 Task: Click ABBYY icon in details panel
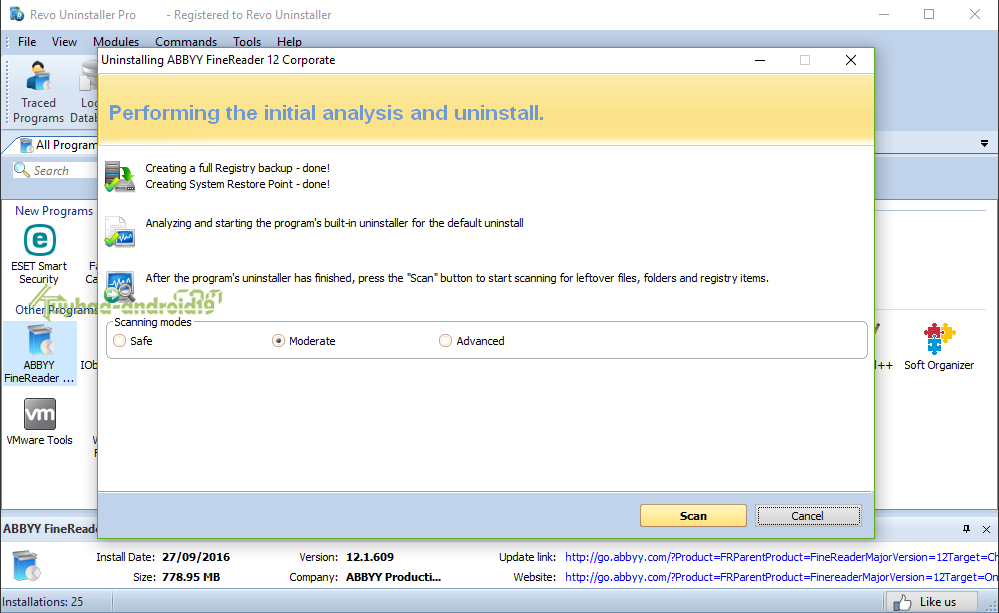27,565
